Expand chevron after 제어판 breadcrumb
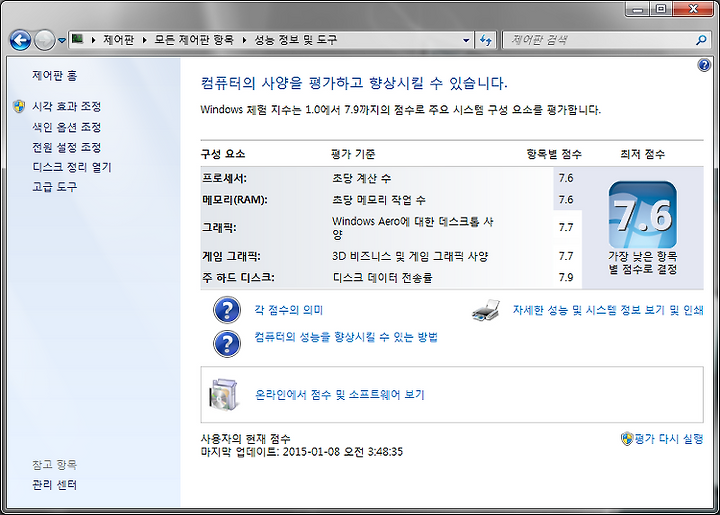The image size is (720, 515). (x=145, y=40)
